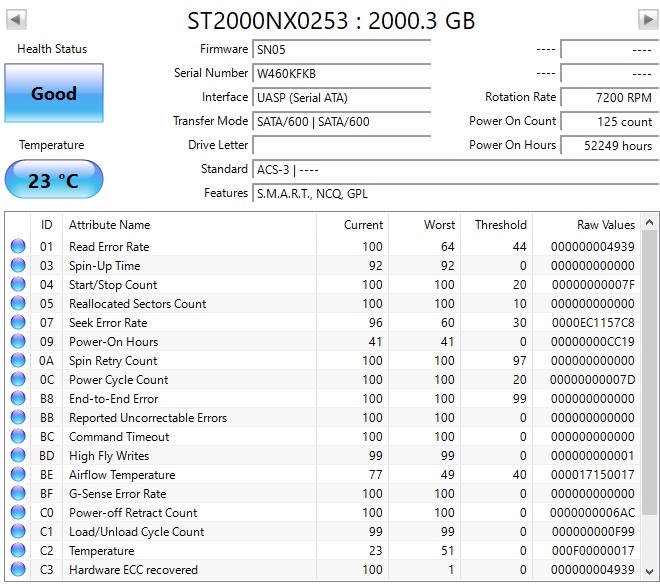The height and width of the screenshot is (585, 660).
Task: Click the Threshold column header
Action: click(500, 225)
